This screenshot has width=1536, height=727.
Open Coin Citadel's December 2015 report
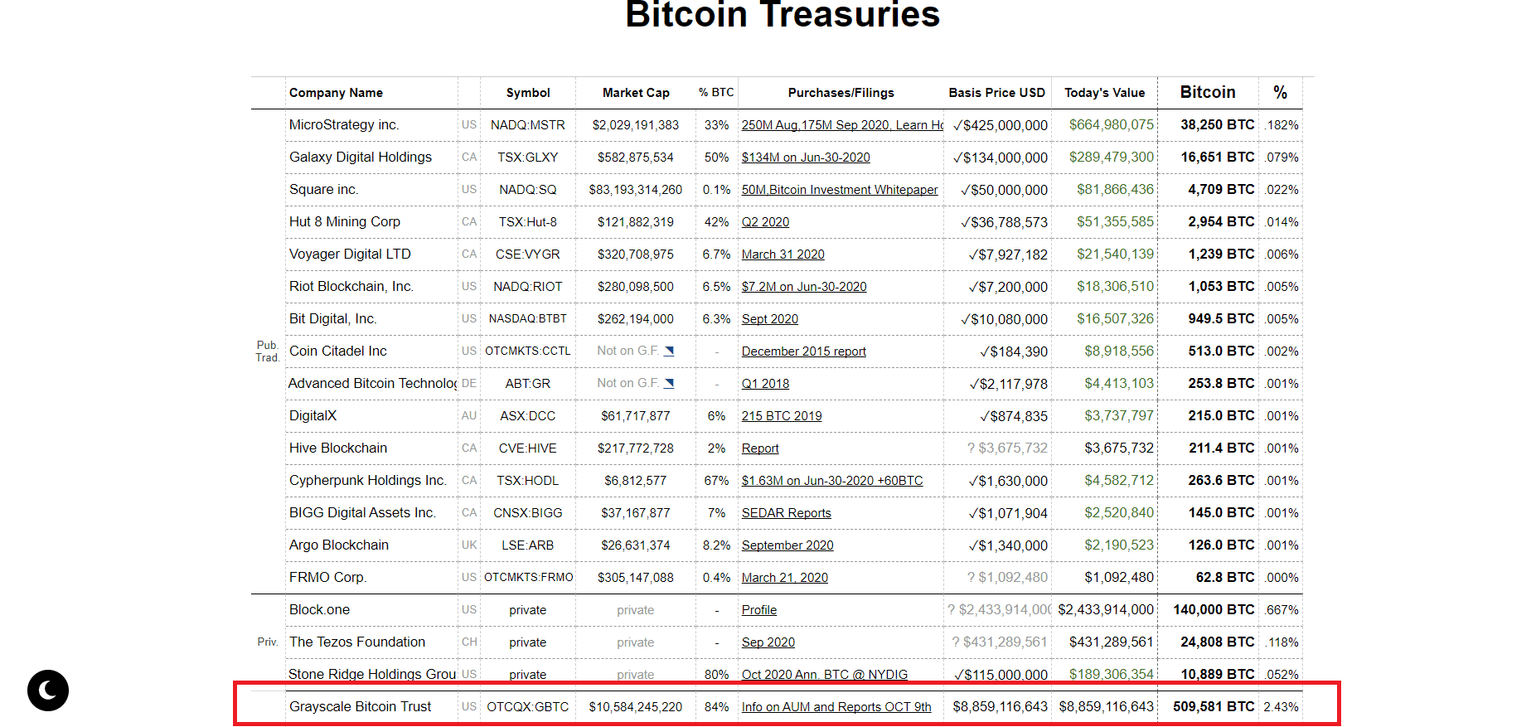[x=804, y=351]
